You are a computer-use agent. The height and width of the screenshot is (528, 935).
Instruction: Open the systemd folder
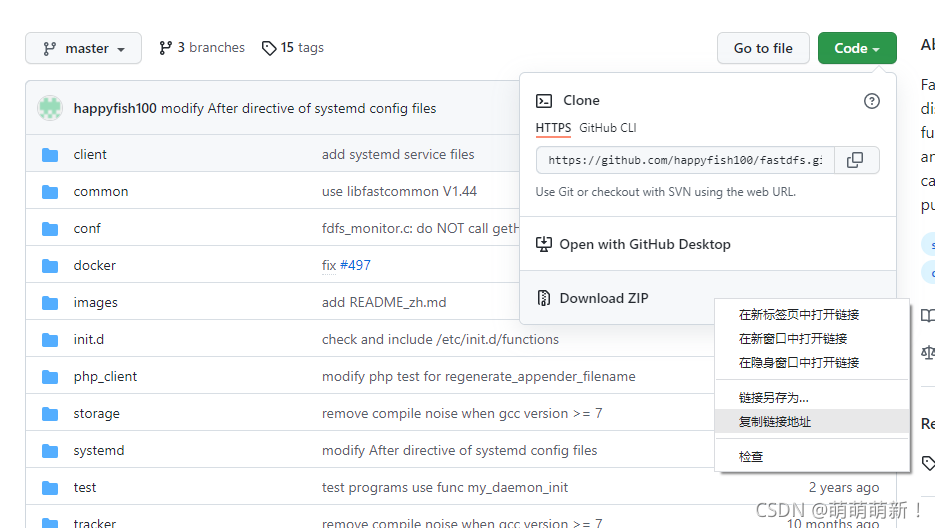click(99, 450)
